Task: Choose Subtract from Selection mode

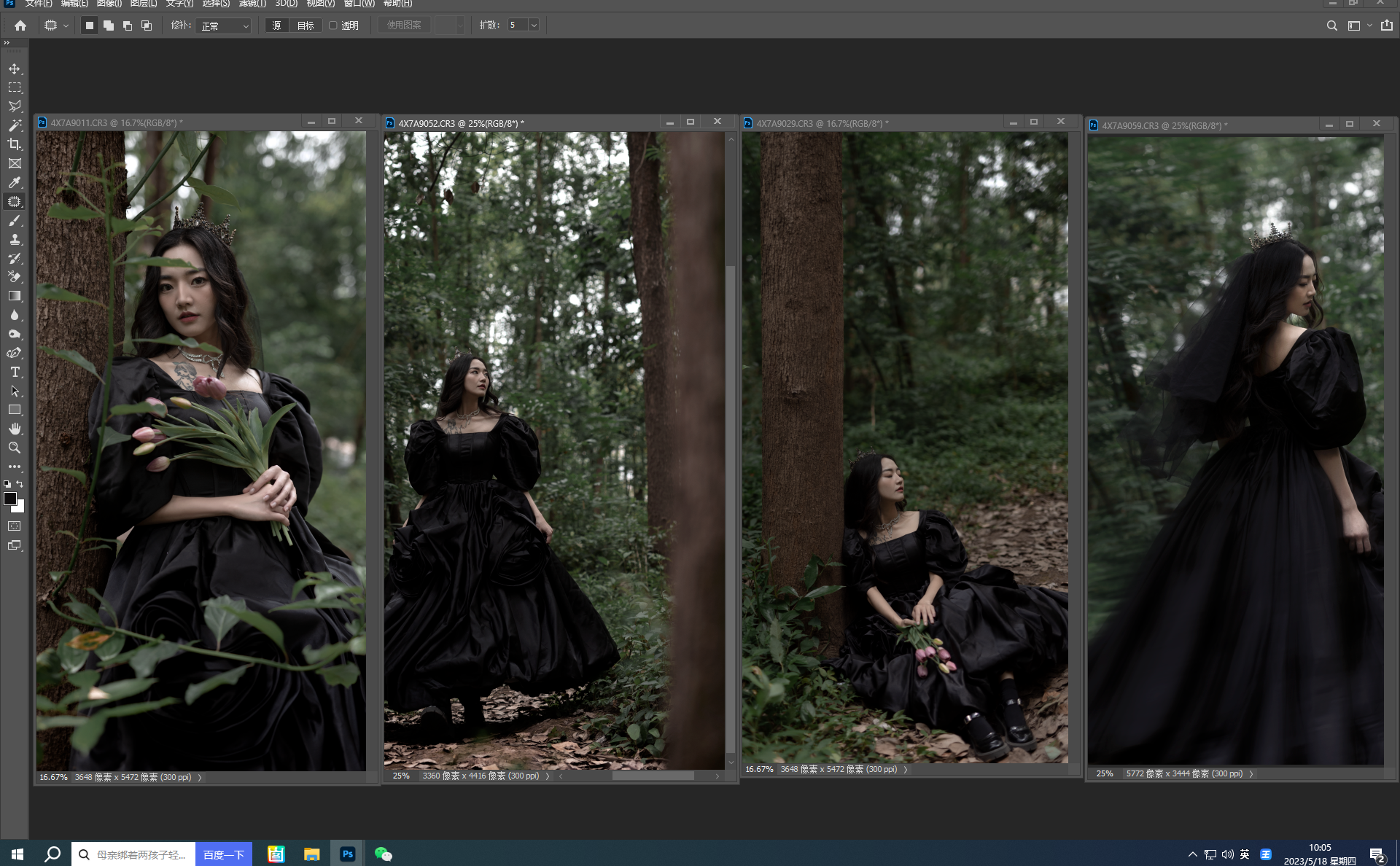Action: tap(128, 26)
